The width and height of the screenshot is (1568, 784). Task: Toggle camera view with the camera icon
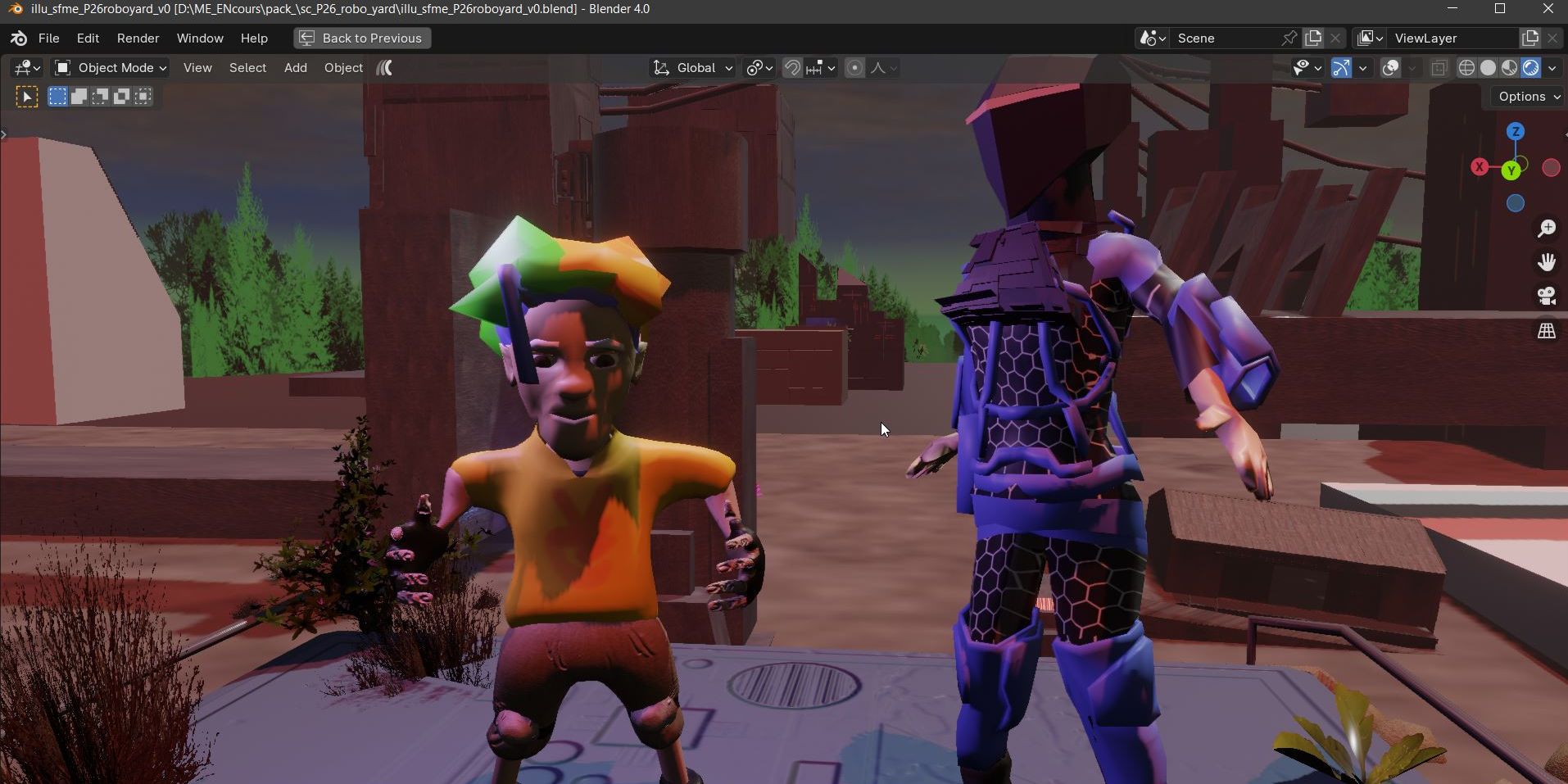coord(1546,296)
